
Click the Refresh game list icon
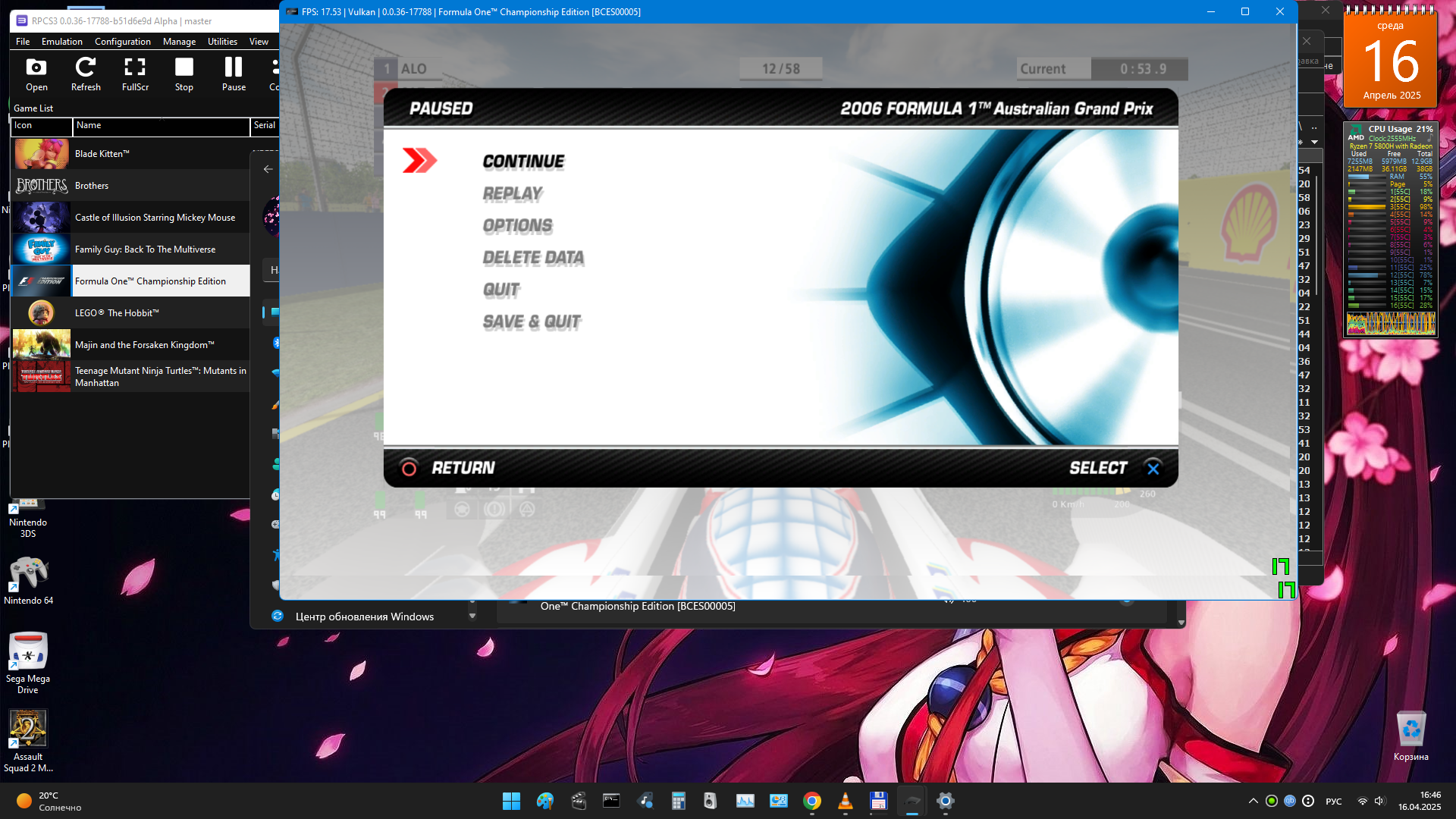tap(86, 74)
